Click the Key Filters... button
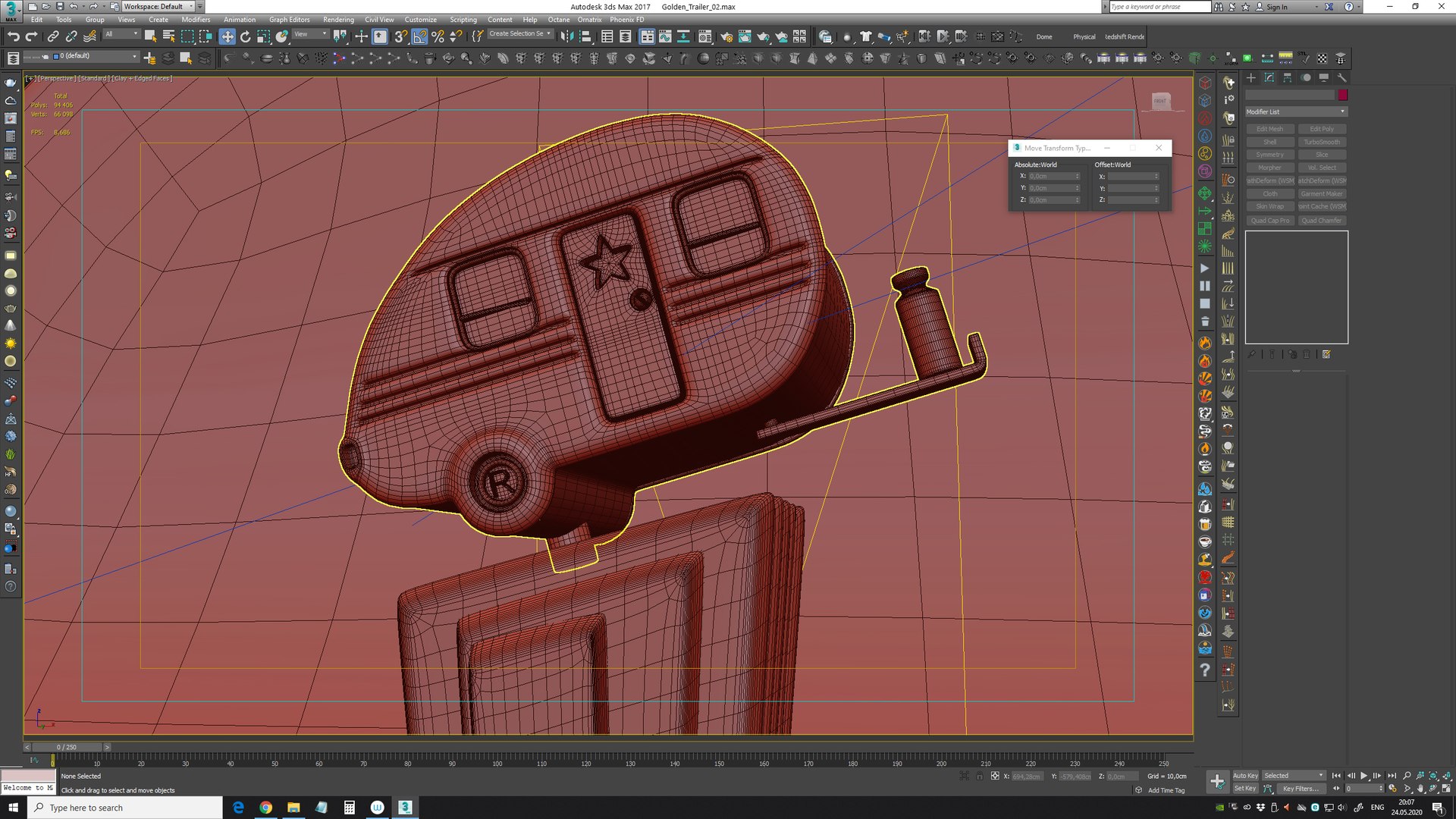The image size is (1456, 819). tap(1300, 789)
